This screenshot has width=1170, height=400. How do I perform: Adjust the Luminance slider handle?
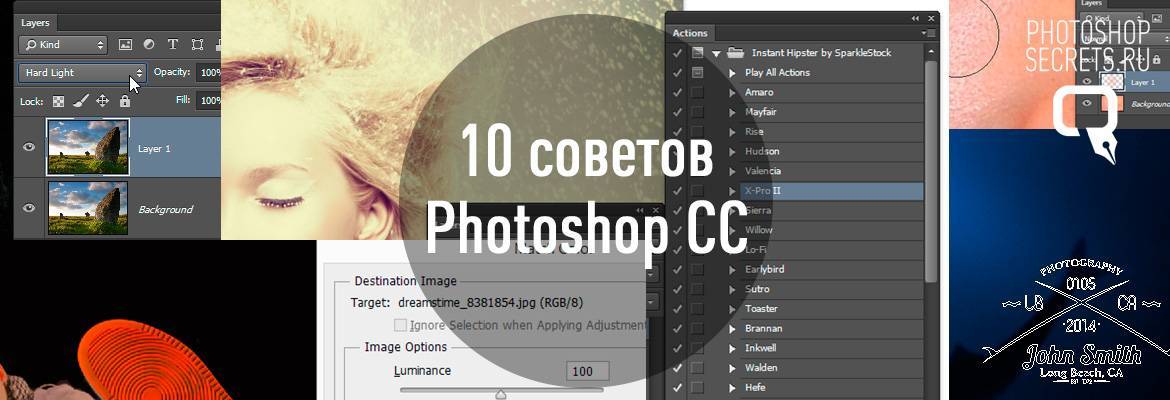tap(501, 394)
